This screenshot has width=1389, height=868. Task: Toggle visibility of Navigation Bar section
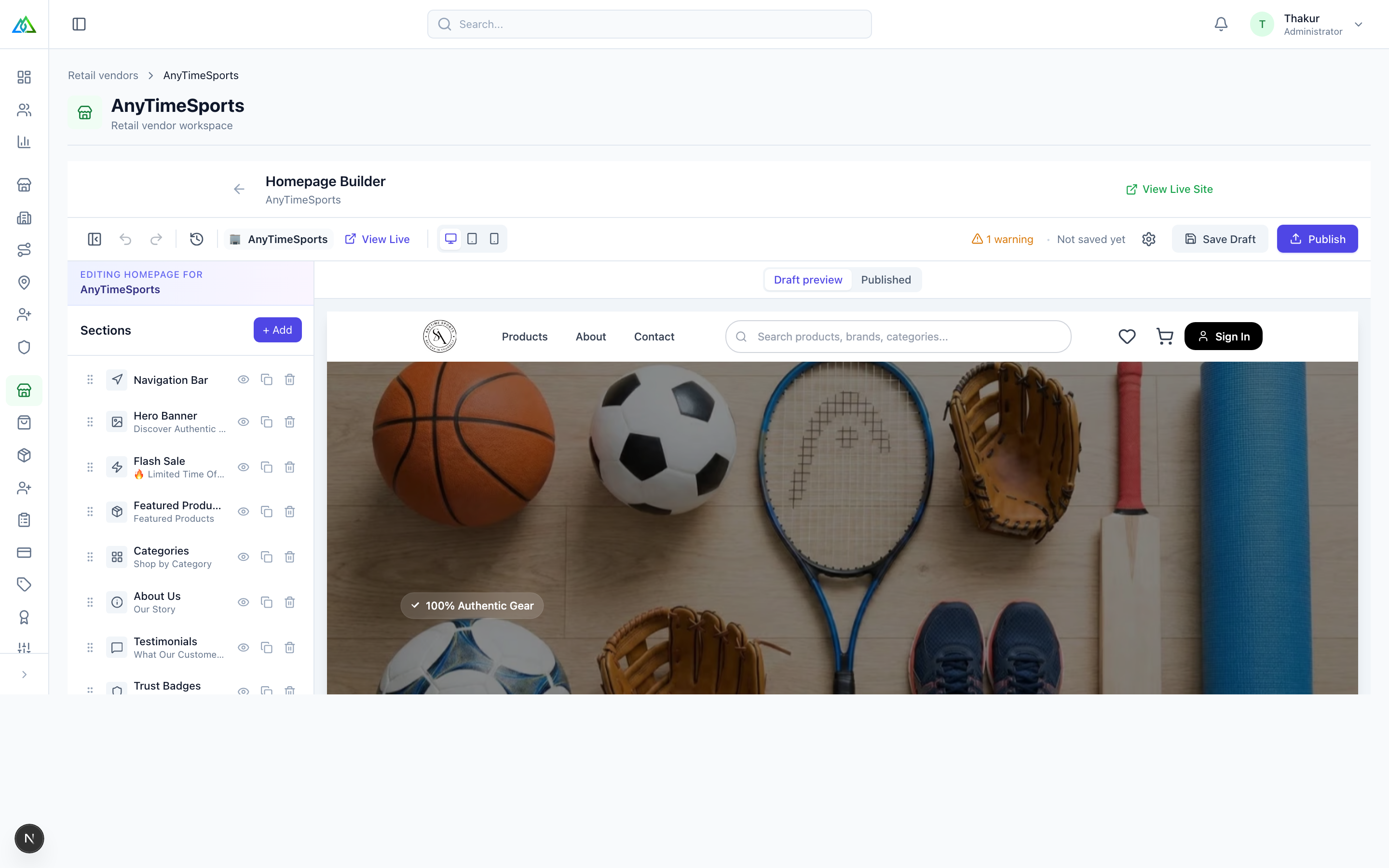click(244, 380)
